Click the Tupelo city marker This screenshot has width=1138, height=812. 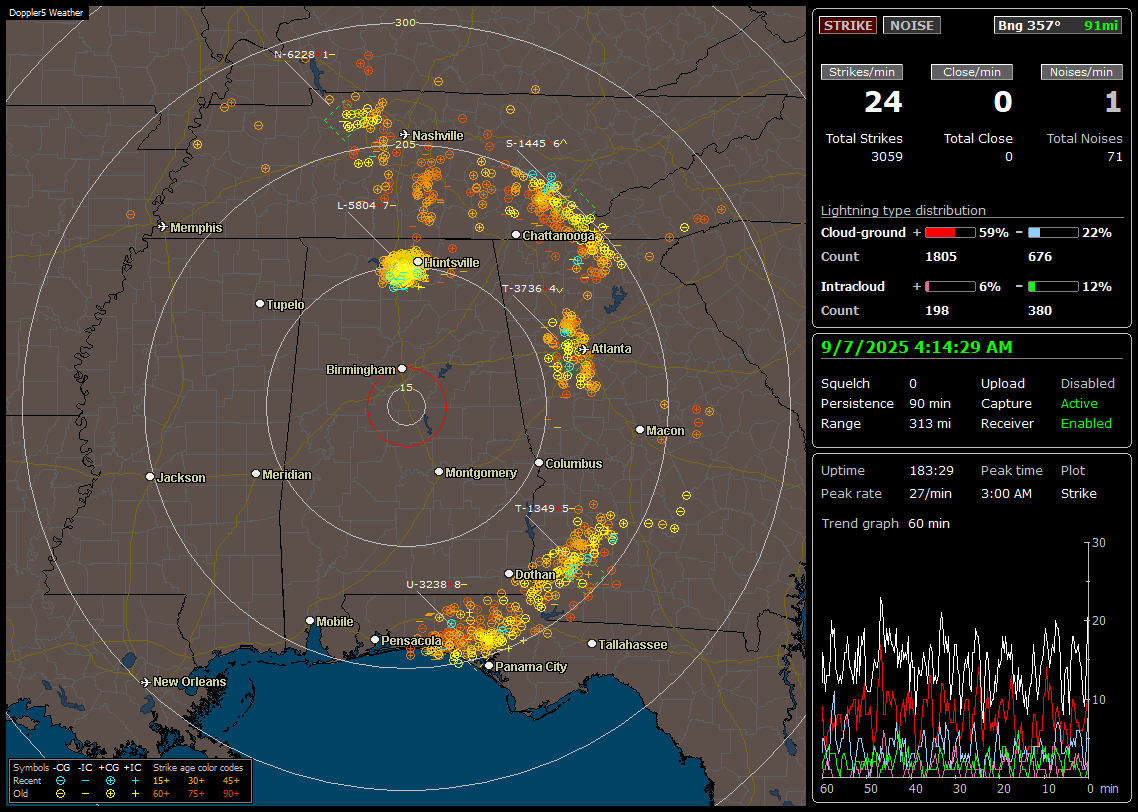(x=260, y=303)
